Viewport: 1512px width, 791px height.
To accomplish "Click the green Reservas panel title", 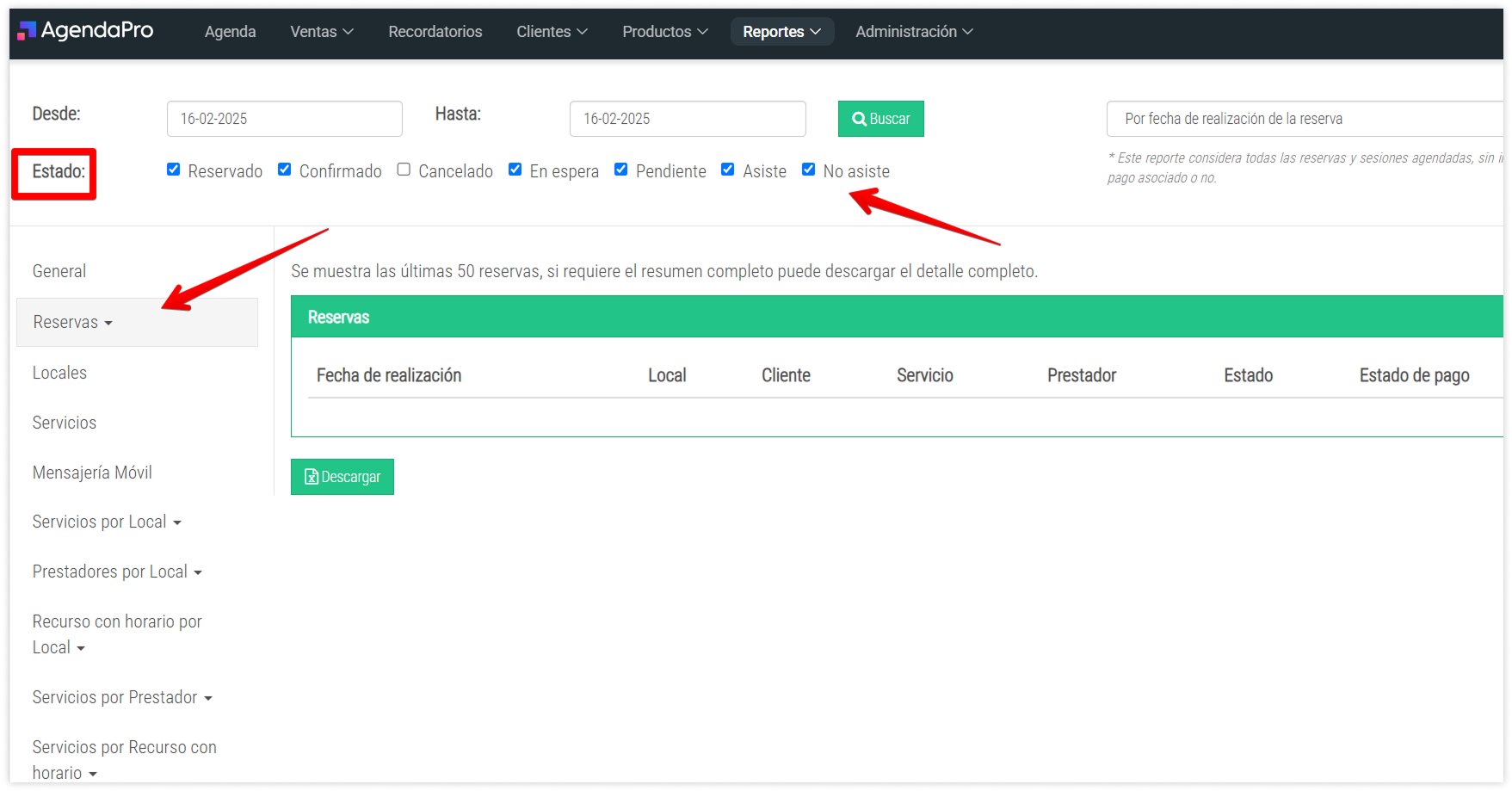I will pyautogui.click(x=338, y=318).
